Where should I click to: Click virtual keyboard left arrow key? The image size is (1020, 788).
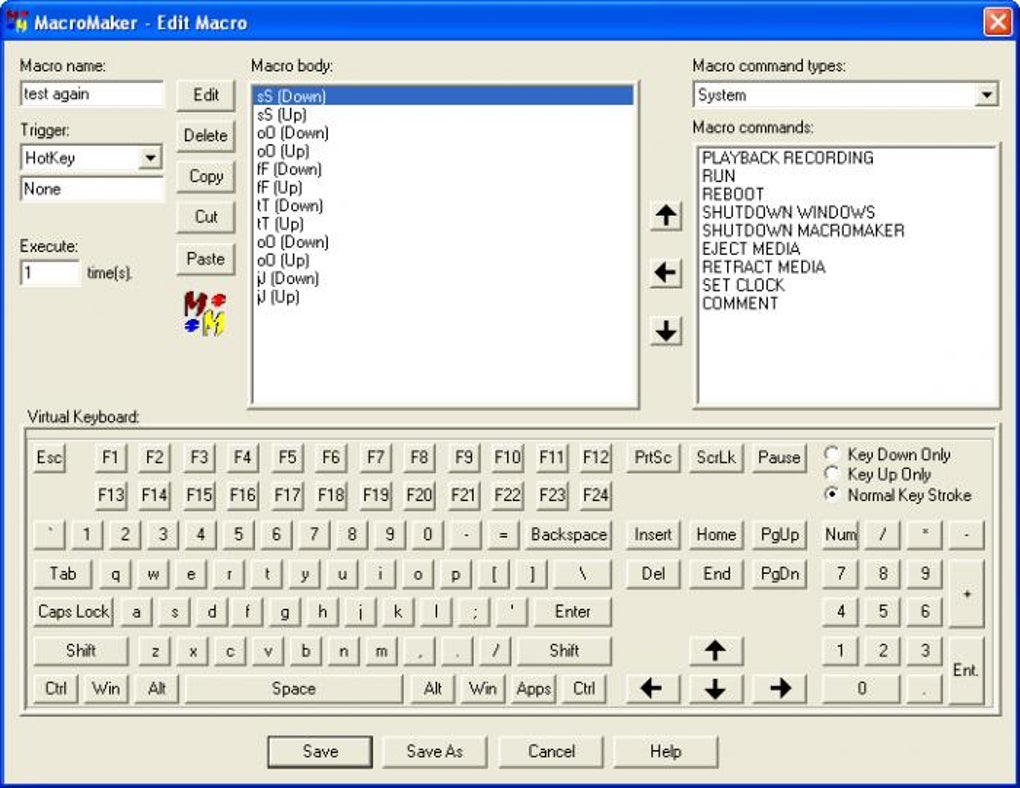[652, 688]
